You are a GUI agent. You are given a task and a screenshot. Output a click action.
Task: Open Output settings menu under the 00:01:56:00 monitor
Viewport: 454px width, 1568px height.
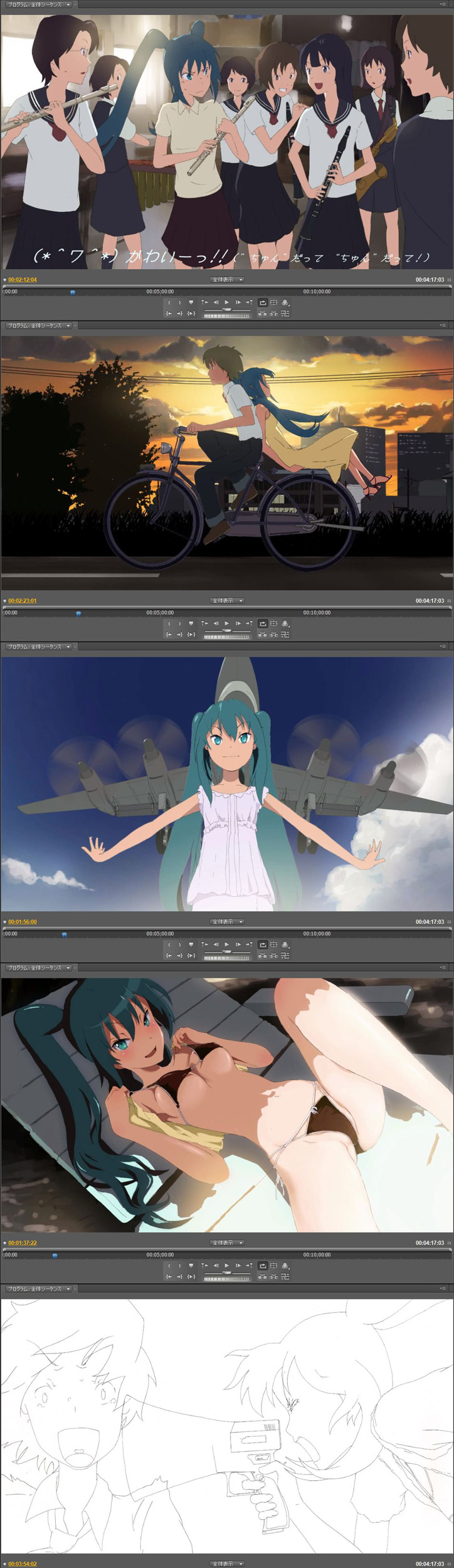pos(285,945)
